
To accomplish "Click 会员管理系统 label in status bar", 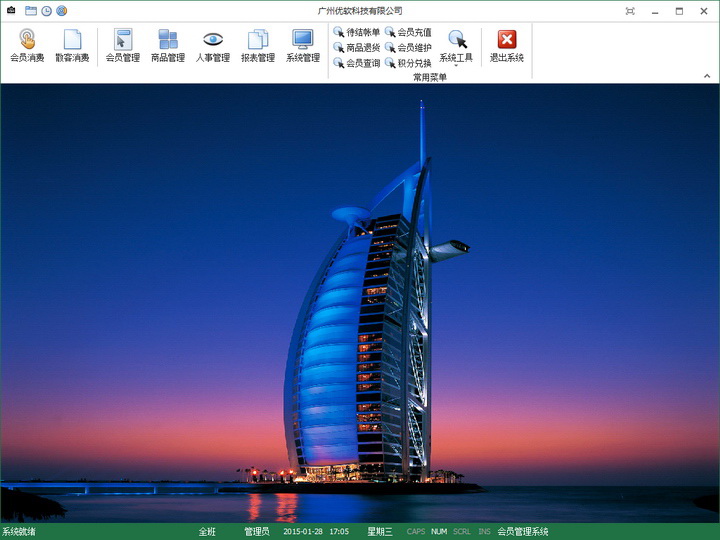I will pos(523,532).
